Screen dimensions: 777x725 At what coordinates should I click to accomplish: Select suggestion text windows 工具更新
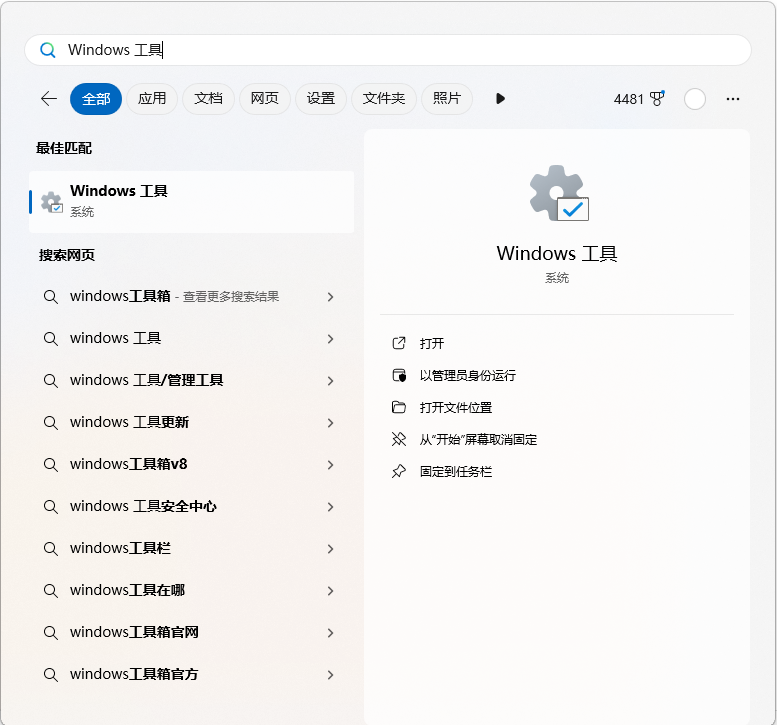click(x=129, y=422)
